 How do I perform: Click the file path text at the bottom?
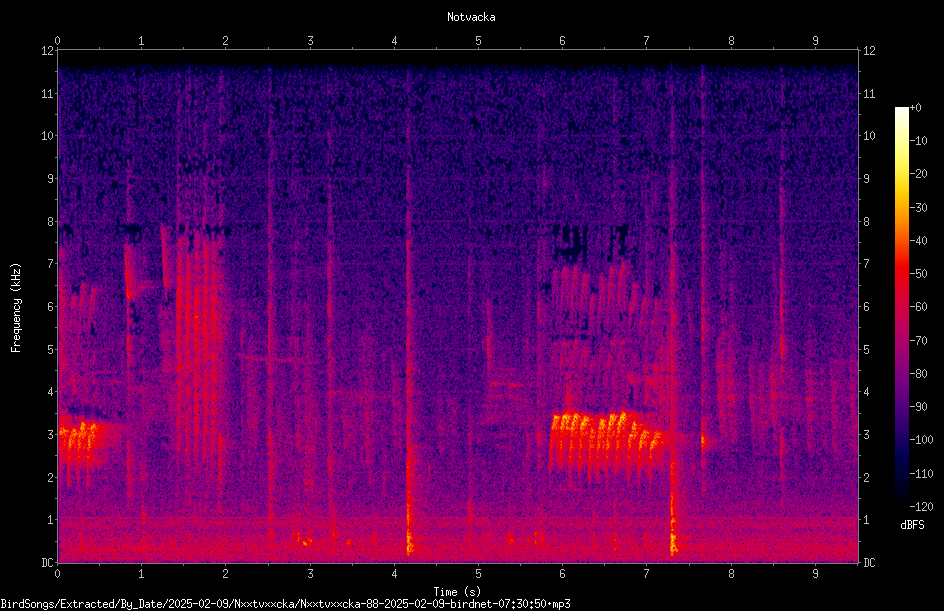click(285, 604)
